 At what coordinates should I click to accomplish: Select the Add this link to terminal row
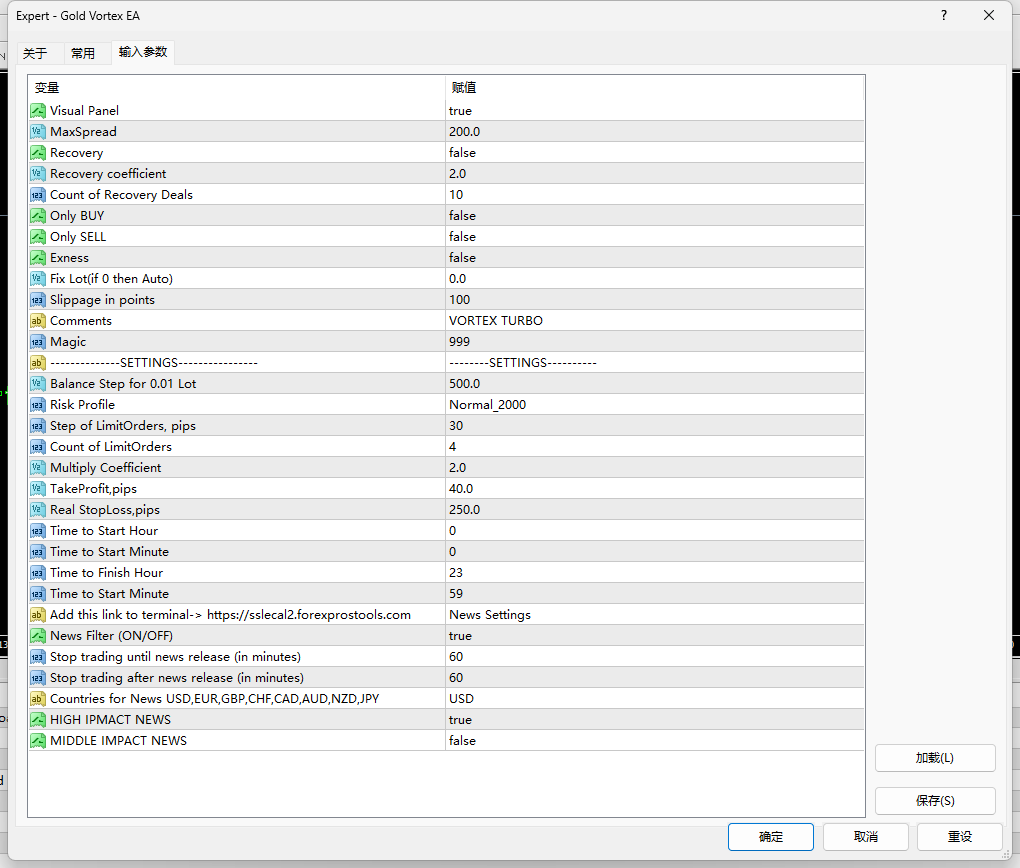446,615
